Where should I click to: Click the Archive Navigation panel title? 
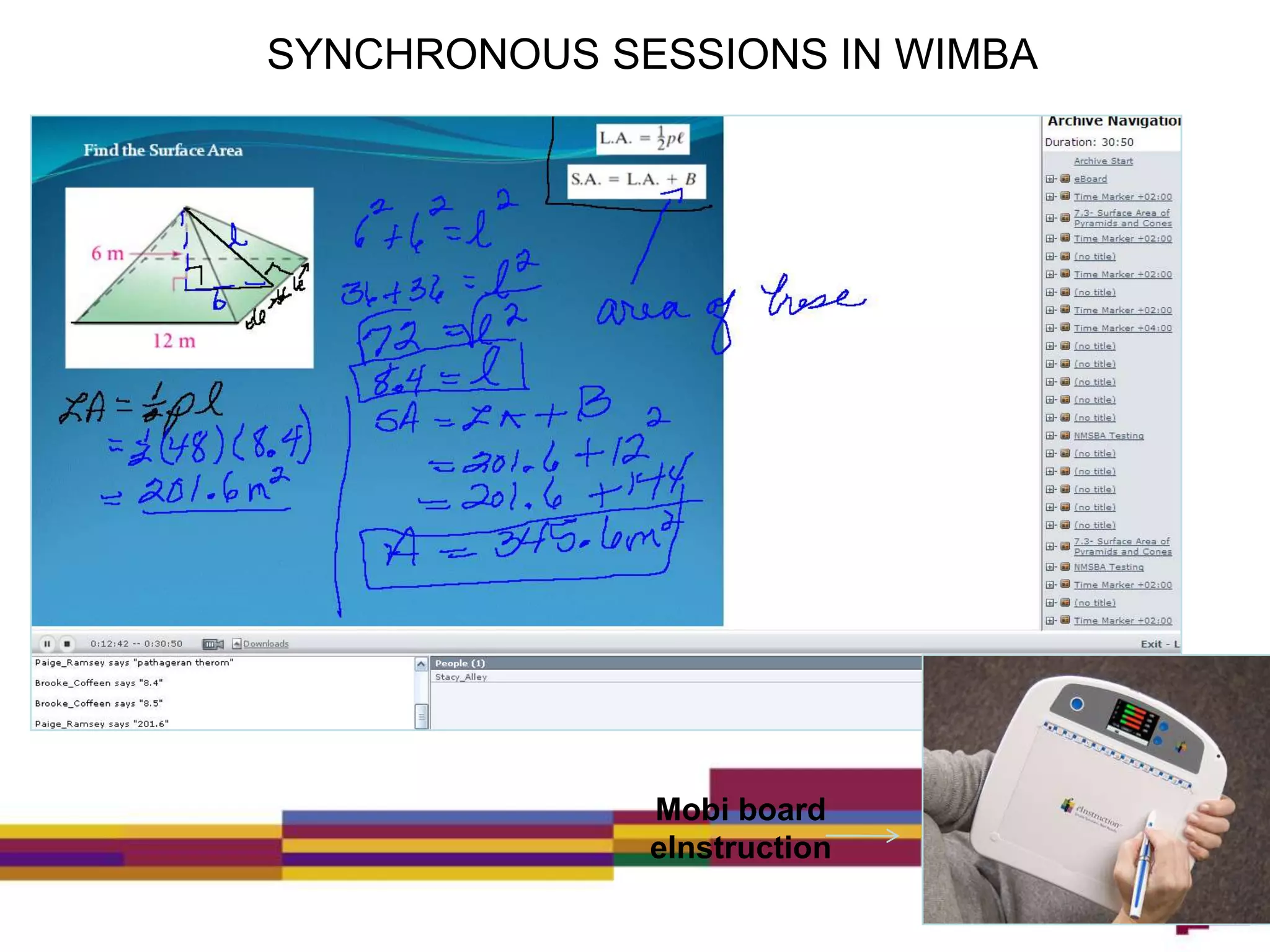click(1114, 121)
